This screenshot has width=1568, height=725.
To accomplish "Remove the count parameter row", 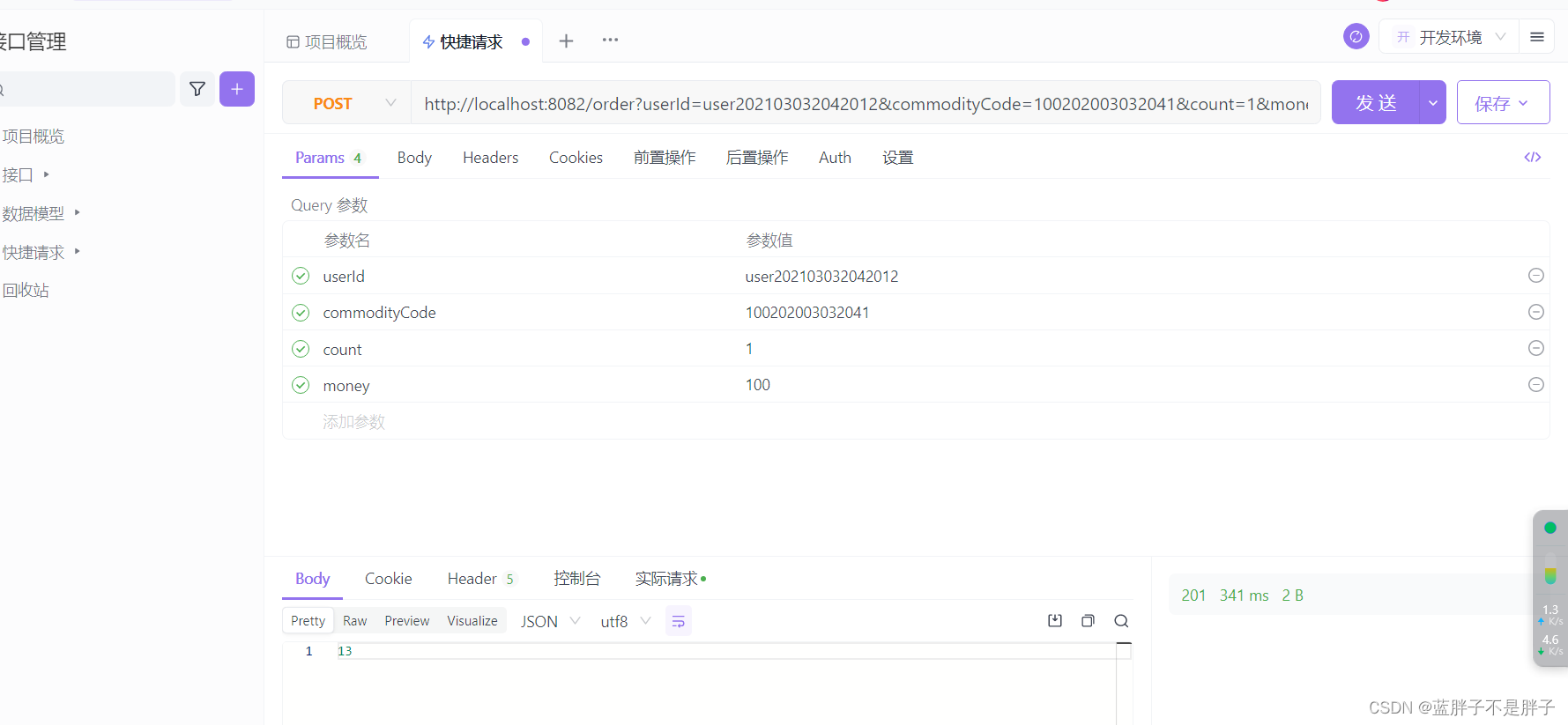I will (x=1535, y=348).
